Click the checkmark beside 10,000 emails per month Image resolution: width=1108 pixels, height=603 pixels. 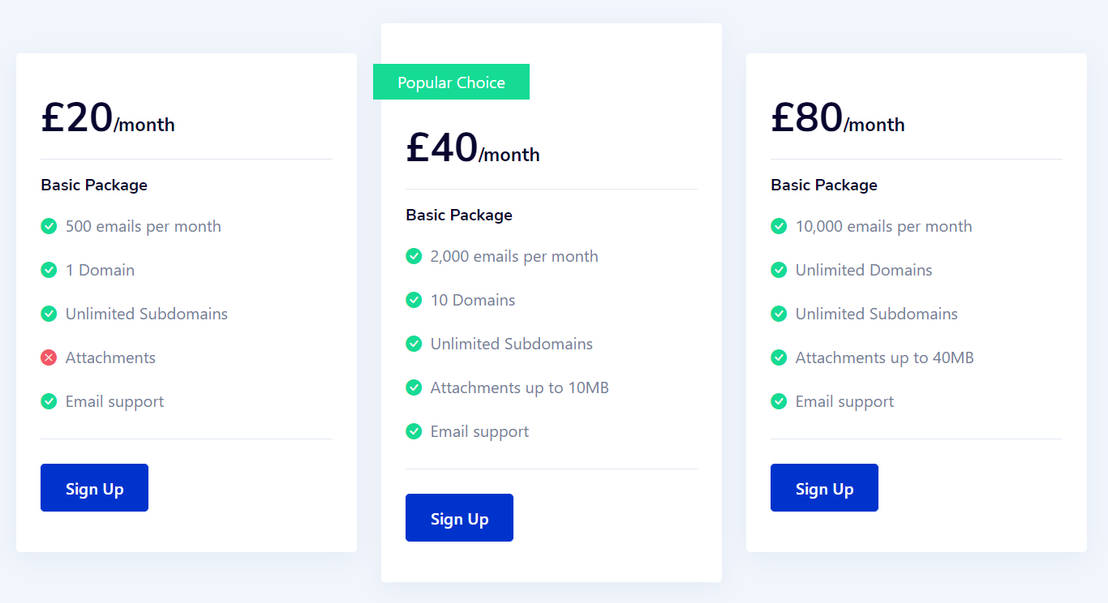point(778,226)
